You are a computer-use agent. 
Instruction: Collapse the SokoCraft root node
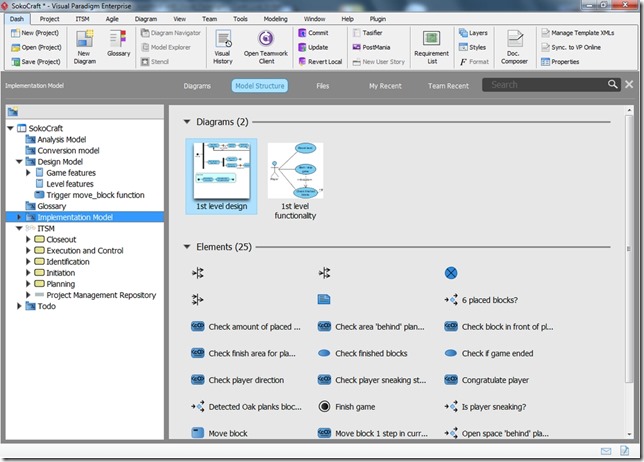point(10,128)
